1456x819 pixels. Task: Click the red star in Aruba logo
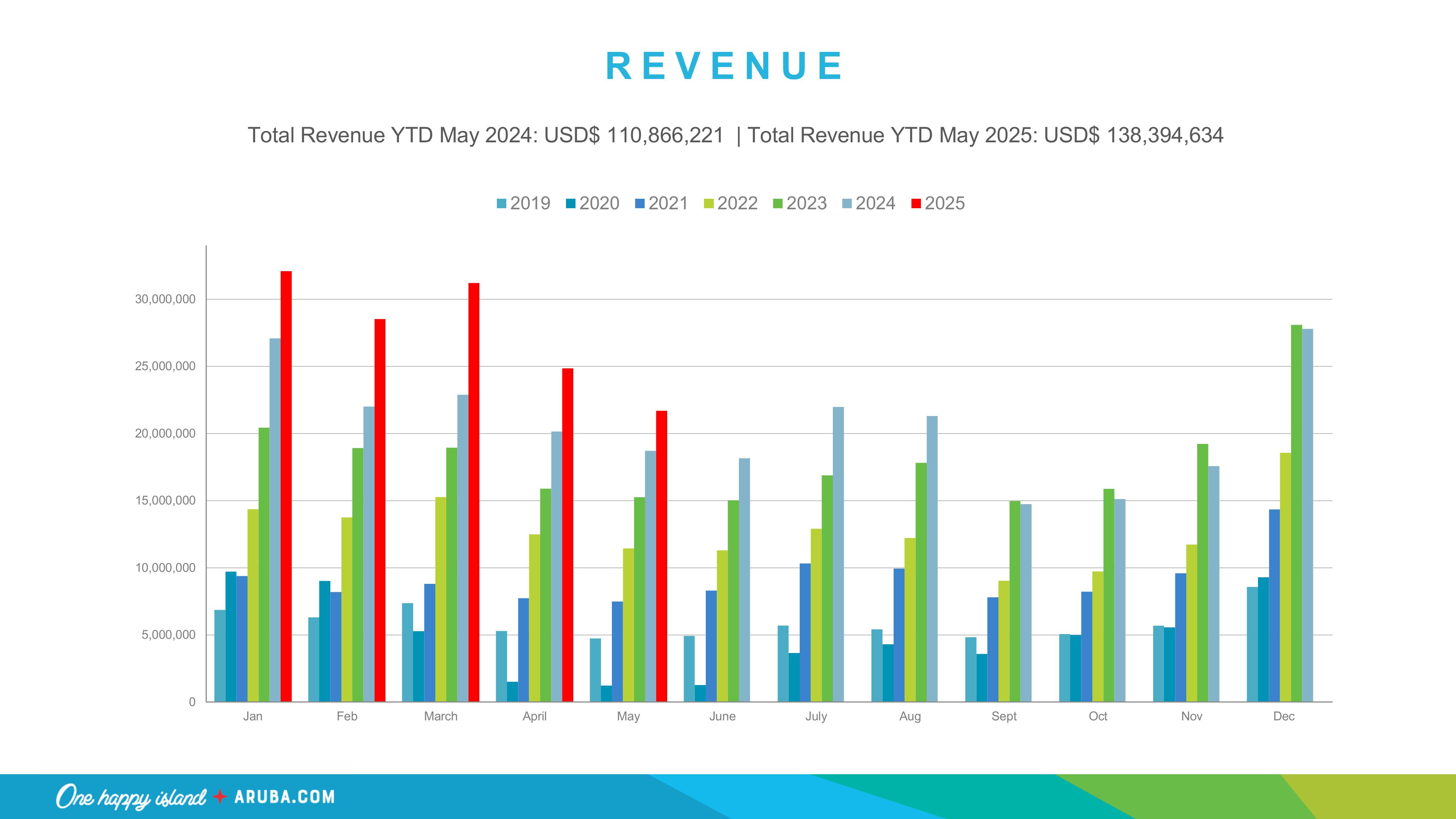[220, 797]
